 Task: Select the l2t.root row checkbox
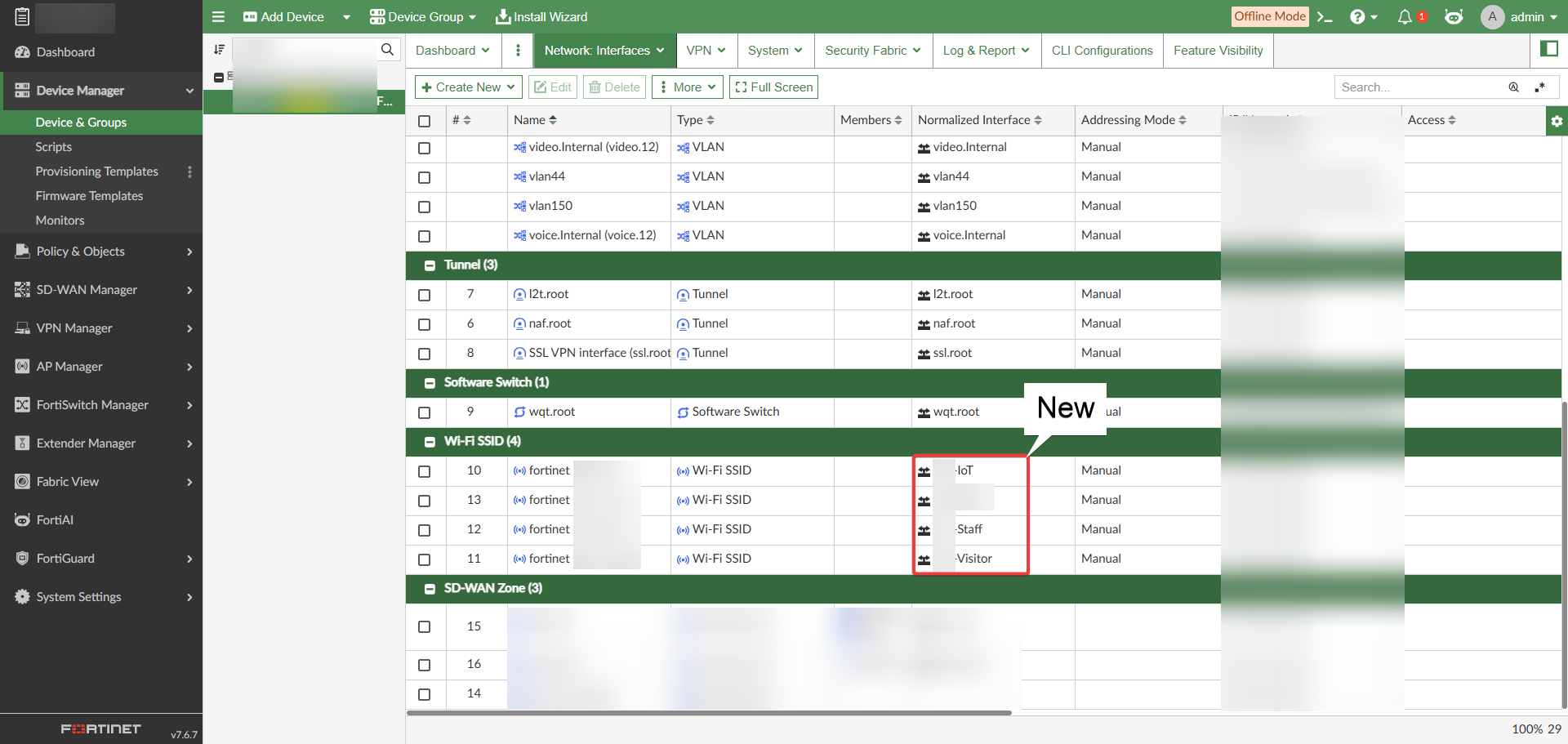coord(424,295)
